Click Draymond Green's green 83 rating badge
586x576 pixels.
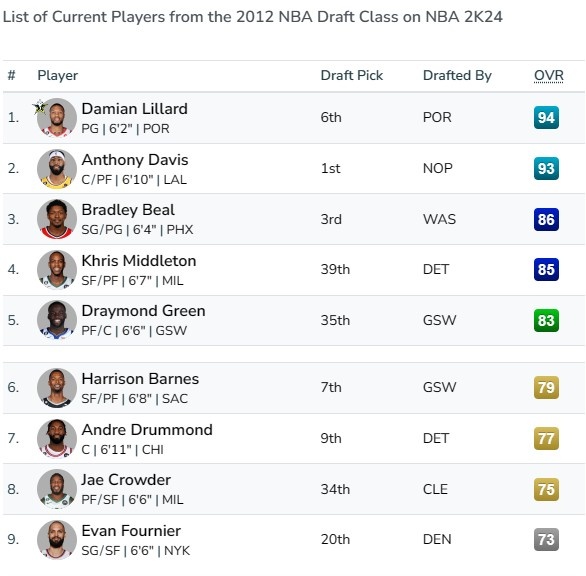(x=546, y=320)
